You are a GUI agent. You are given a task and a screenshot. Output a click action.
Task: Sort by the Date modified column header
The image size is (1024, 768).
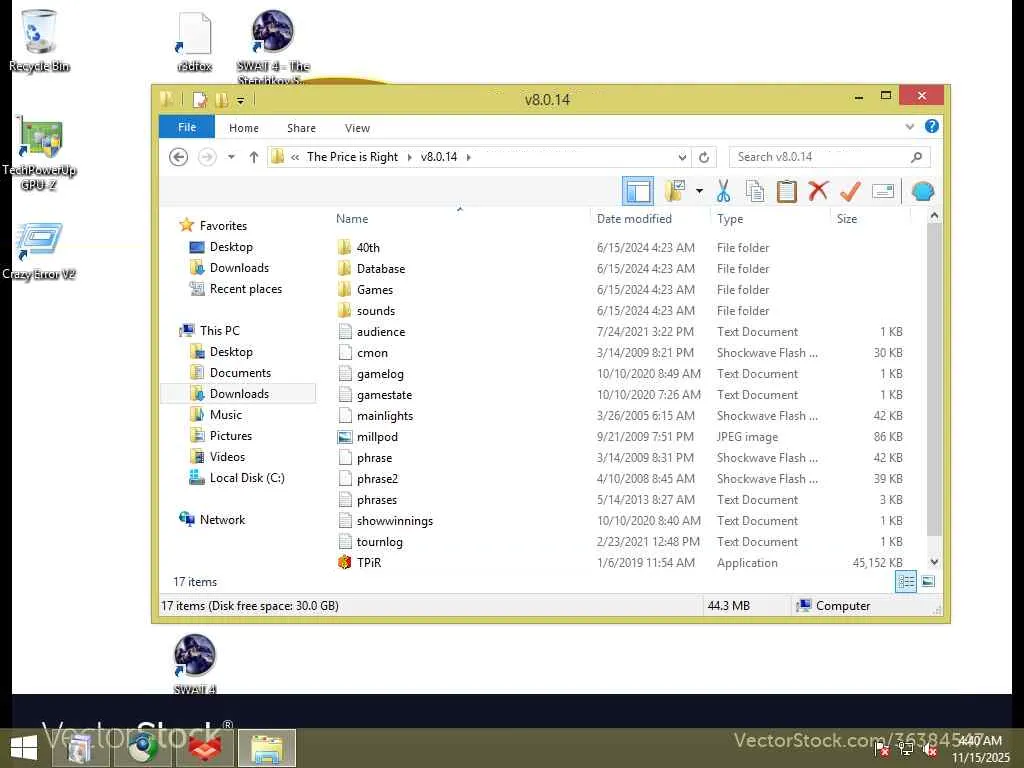coord(634,219)
